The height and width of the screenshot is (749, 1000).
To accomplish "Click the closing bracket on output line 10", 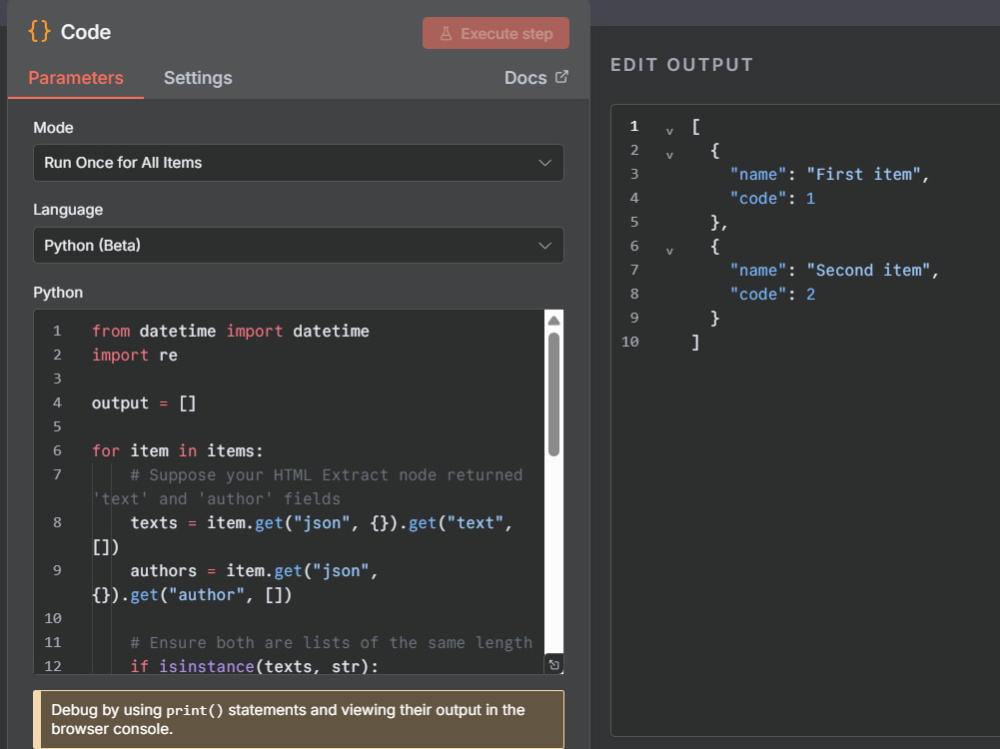I will pos(696,342).
